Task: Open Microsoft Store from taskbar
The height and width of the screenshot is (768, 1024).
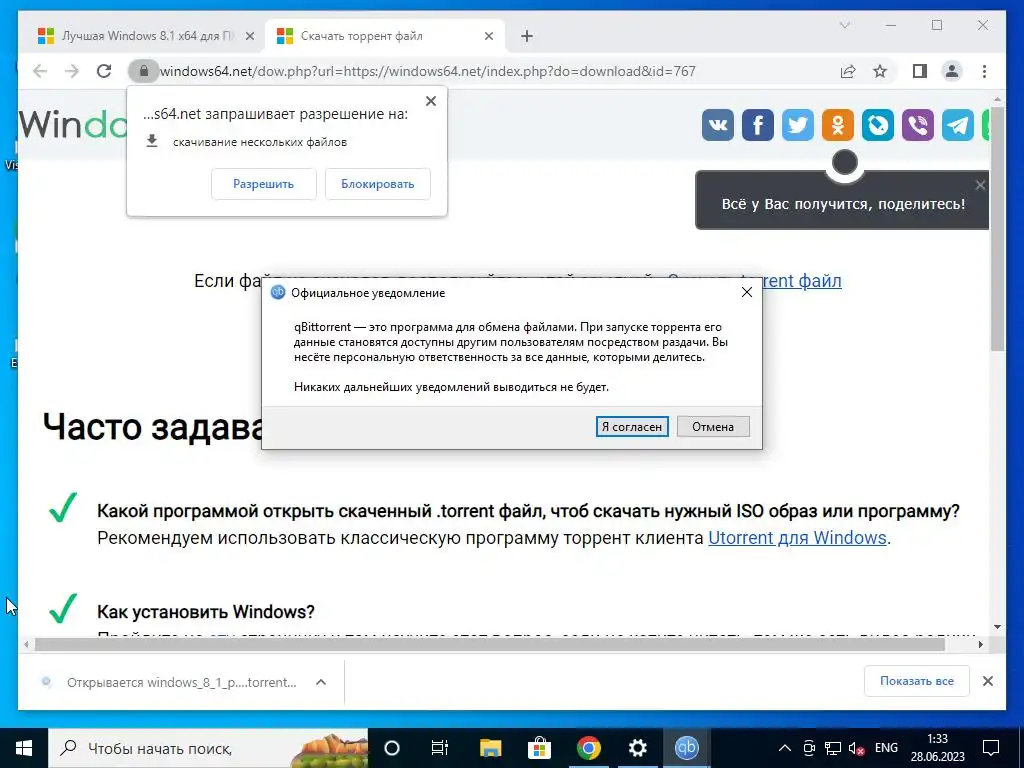Action: click(539, 748)
